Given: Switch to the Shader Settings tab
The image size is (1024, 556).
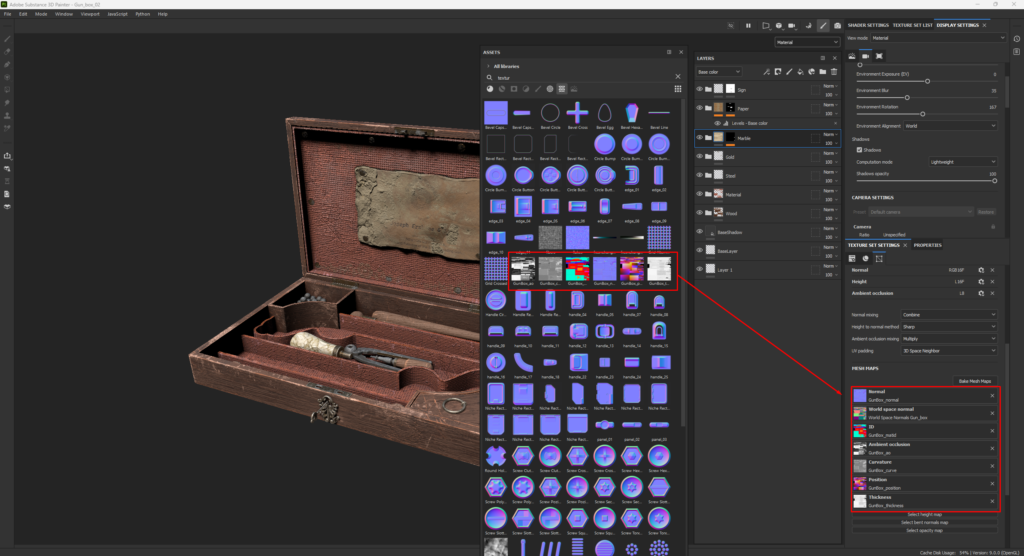Looking at the screenshot, I should pyautogui.click(x=867, y=25).
